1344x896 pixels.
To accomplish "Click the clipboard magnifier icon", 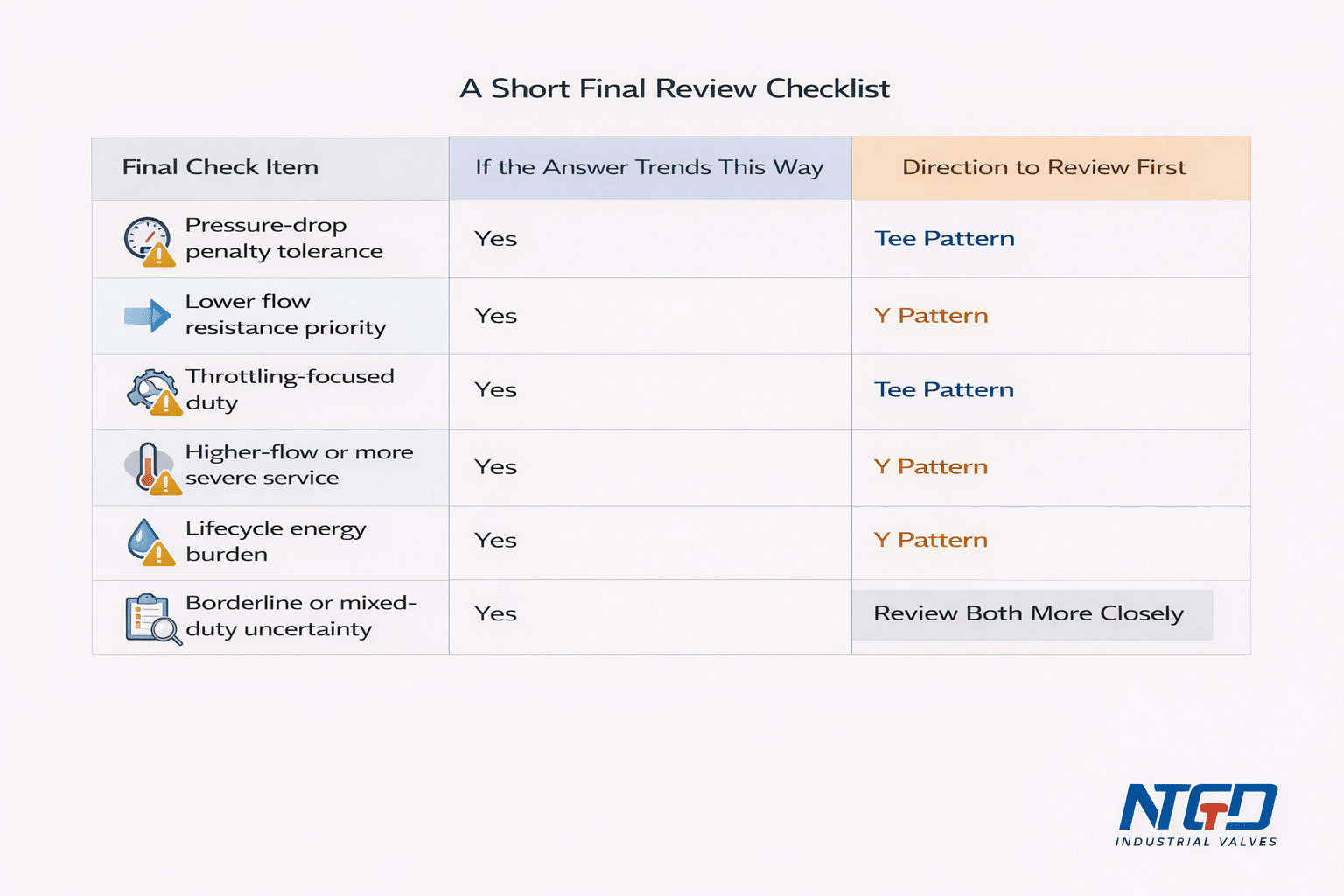I will coord(153,619).
